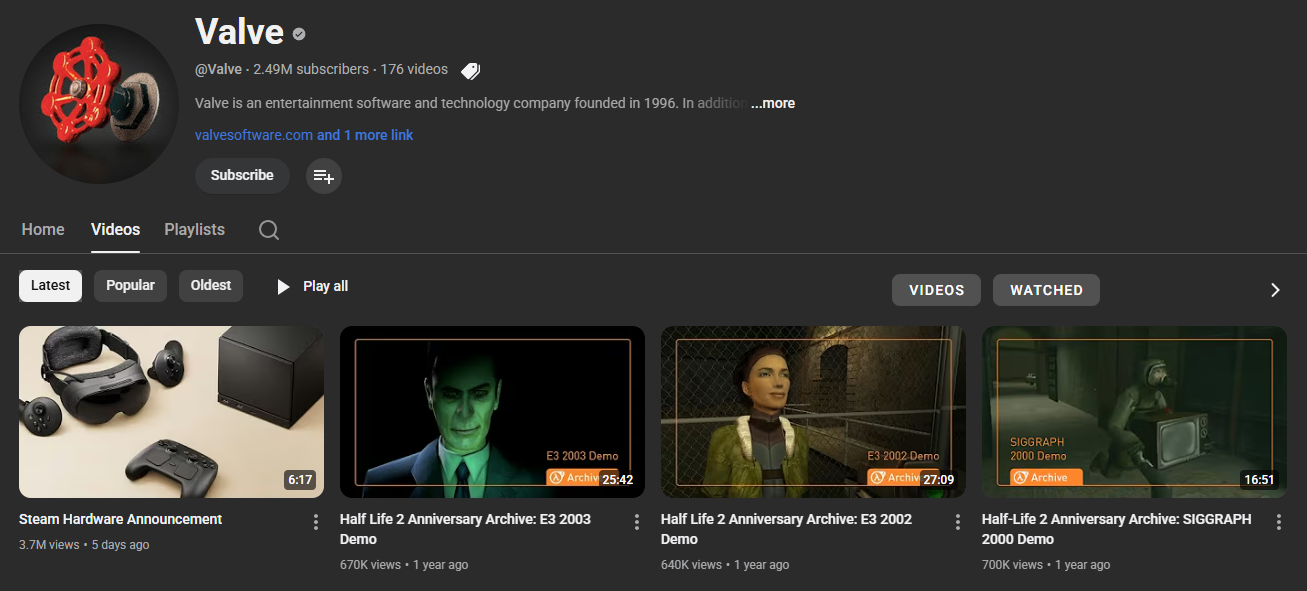Open the Valve channel avatar image

(x=99, y=103)
